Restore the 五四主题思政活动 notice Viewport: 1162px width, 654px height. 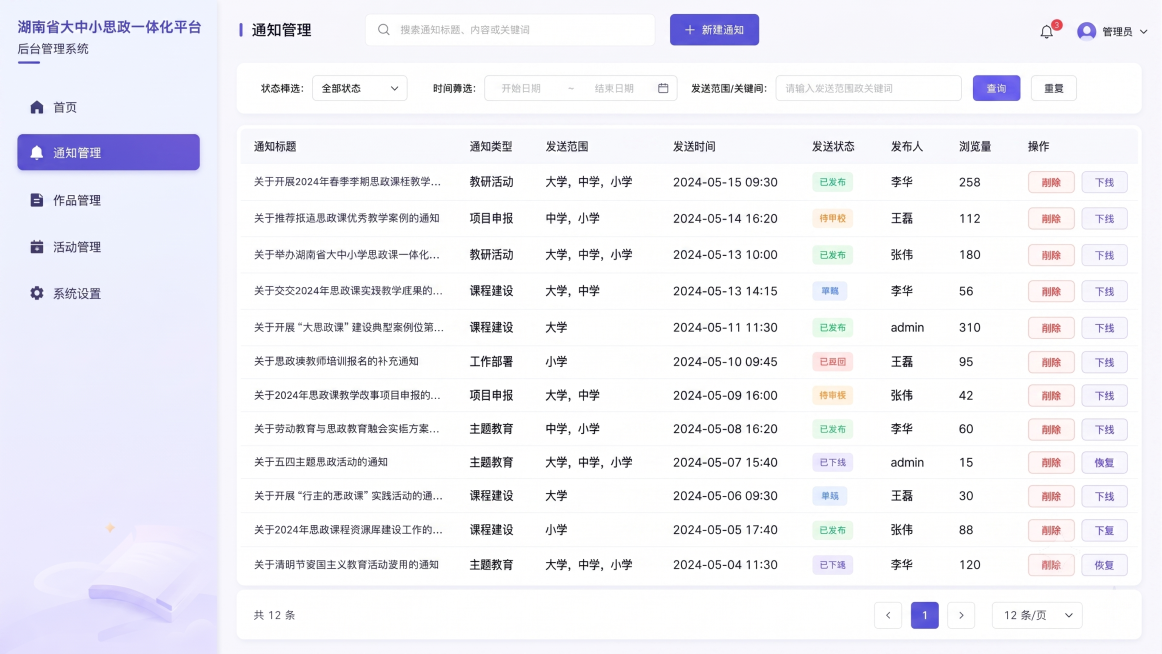(1104, 462)
